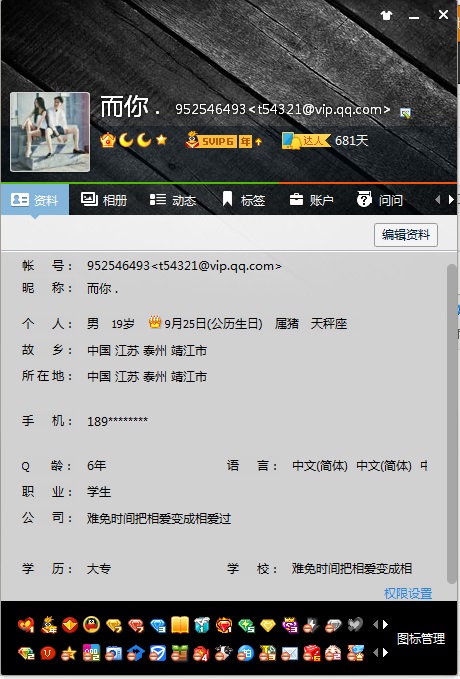
Task: Click the 编辑资料 button
Action: click(406, 235)
